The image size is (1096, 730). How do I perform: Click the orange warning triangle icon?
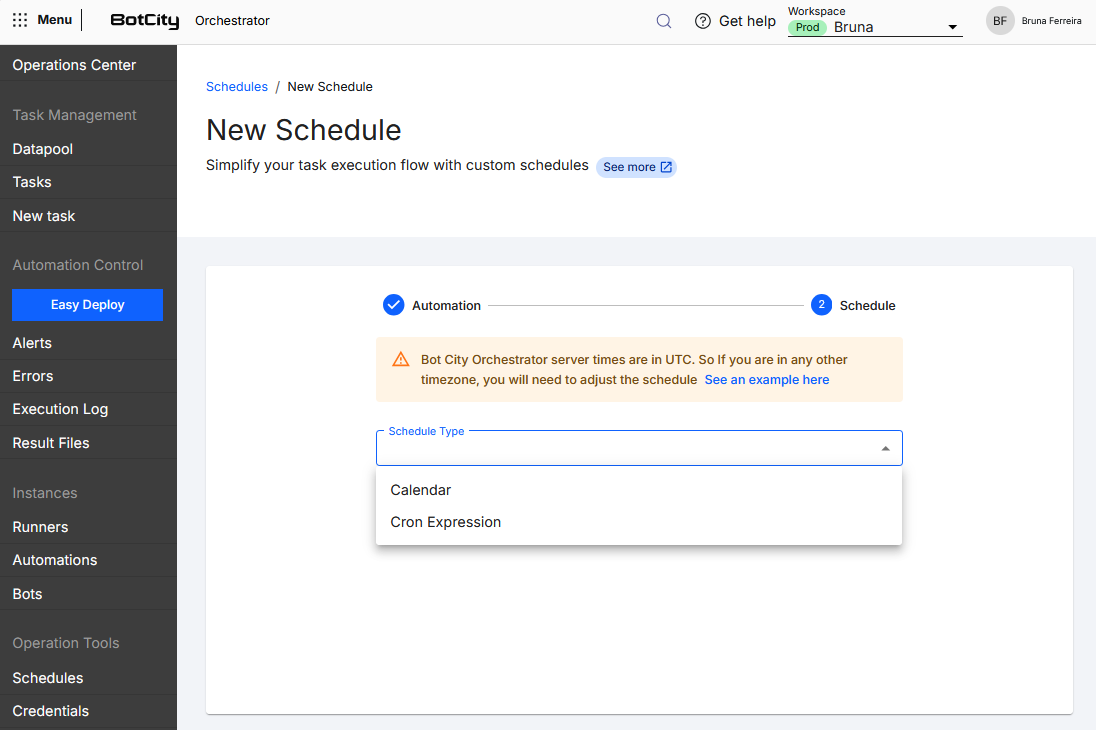pos(401,359)
